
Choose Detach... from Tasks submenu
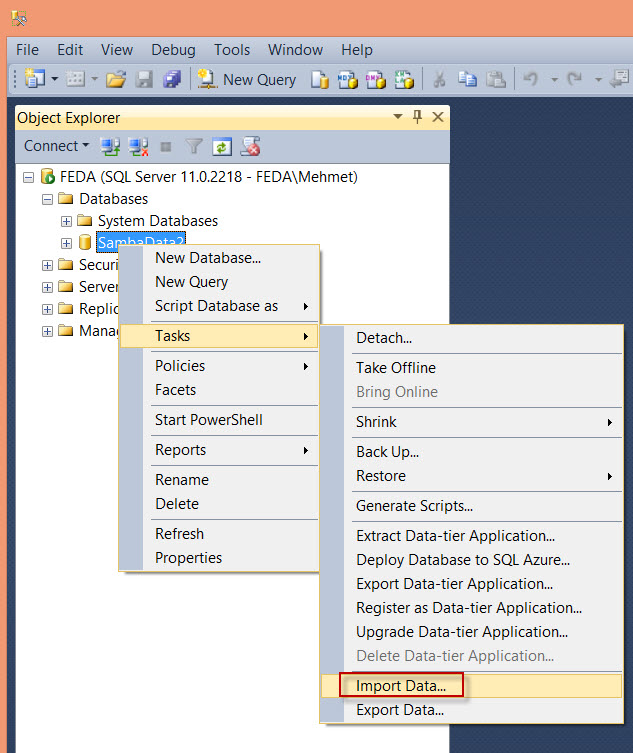click(x=472, y=338)
